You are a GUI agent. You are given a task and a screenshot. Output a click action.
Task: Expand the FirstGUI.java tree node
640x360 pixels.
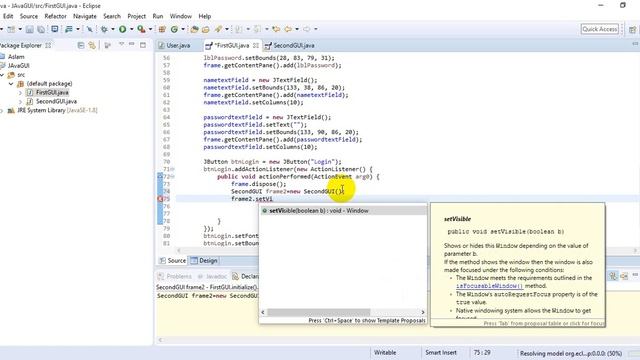coord(20,93)
